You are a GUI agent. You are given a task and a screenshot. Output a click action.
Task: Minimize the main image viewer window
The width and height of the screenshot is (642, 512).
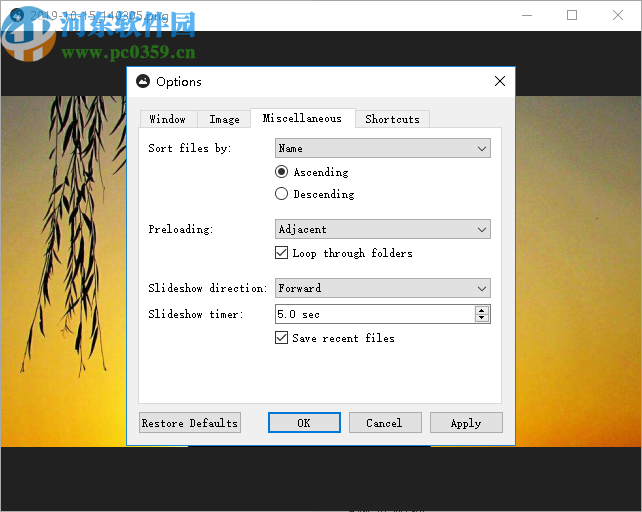[x=527, y=16]
